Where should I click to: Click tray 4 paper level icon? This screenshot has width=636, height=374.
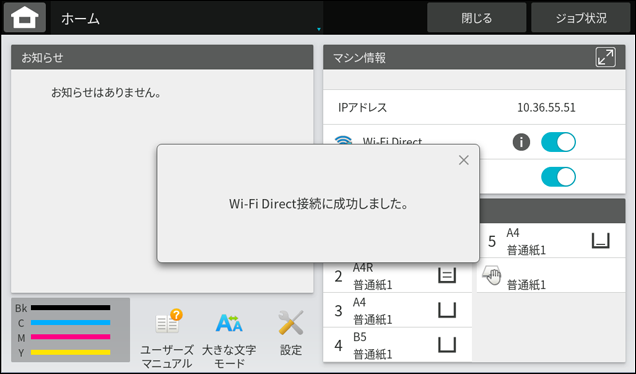447,345
